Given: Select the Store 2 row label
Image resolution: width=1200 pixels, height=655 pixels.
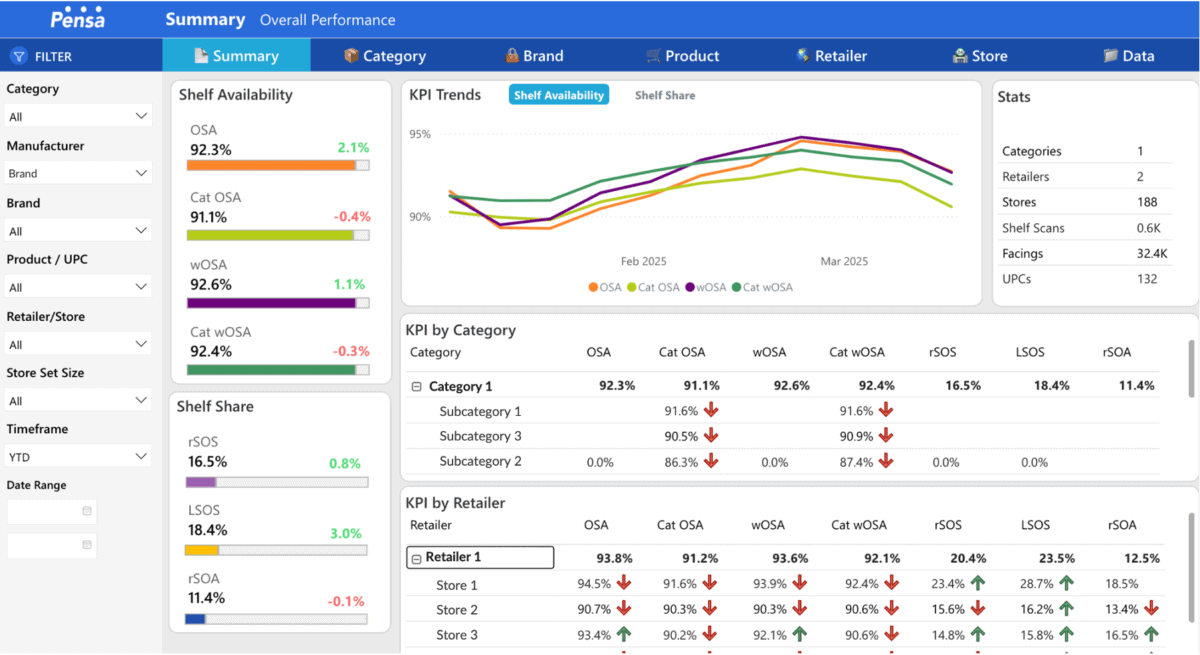Looking at the screenshot, I should click(457, 609).
